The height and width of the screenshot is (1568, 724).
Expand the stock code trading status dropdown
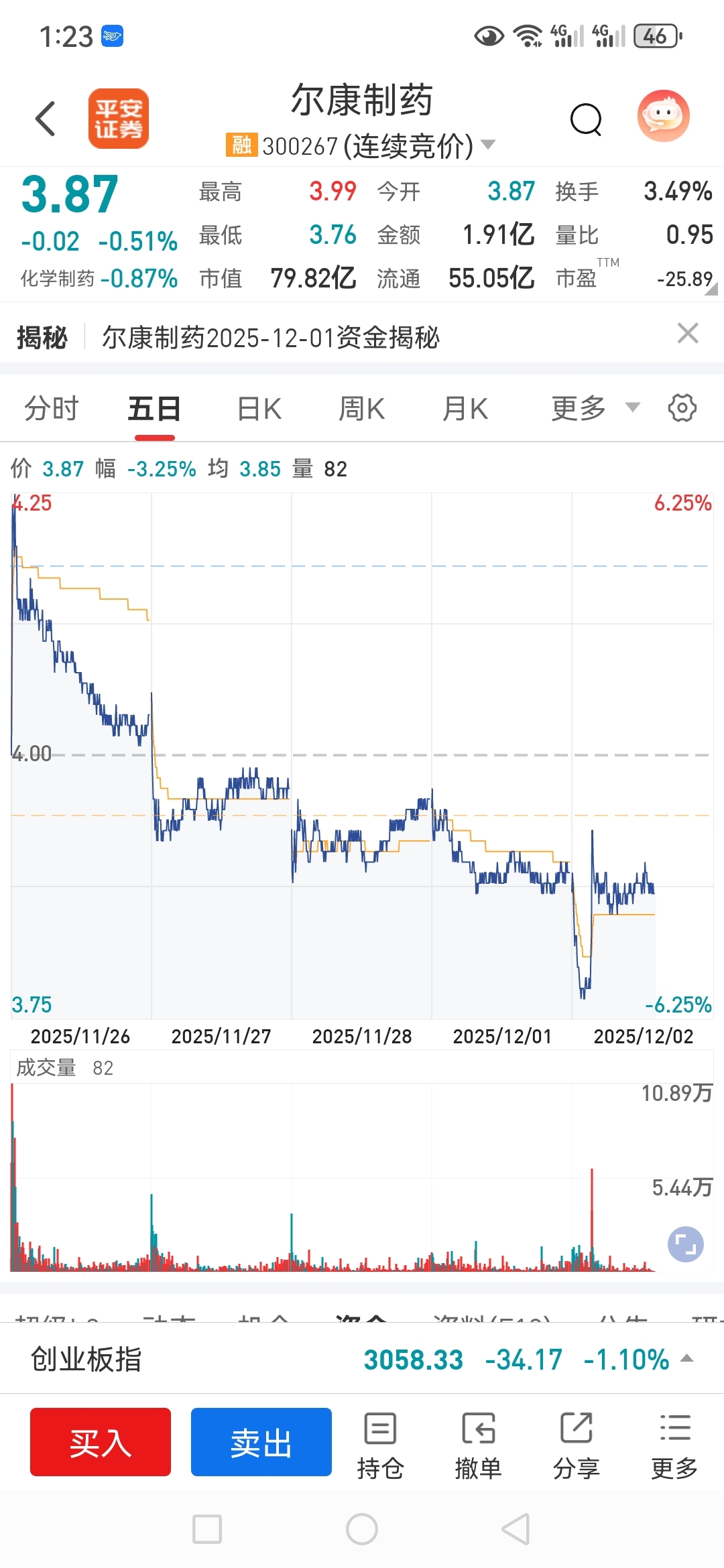tap(489, 145)
